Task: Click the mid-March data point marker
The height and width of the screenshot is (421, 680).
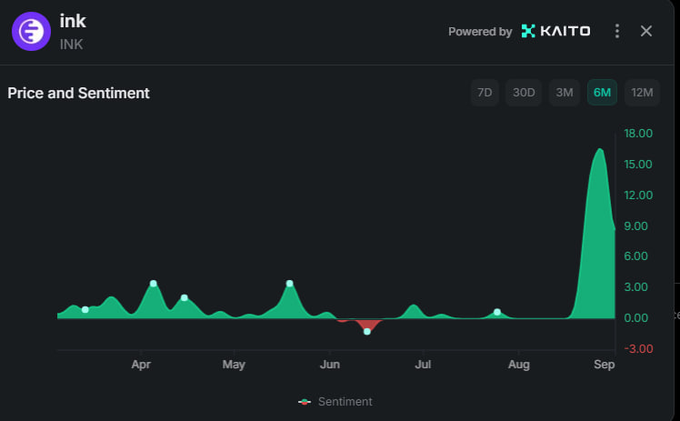Action: [x=85, y=310]
